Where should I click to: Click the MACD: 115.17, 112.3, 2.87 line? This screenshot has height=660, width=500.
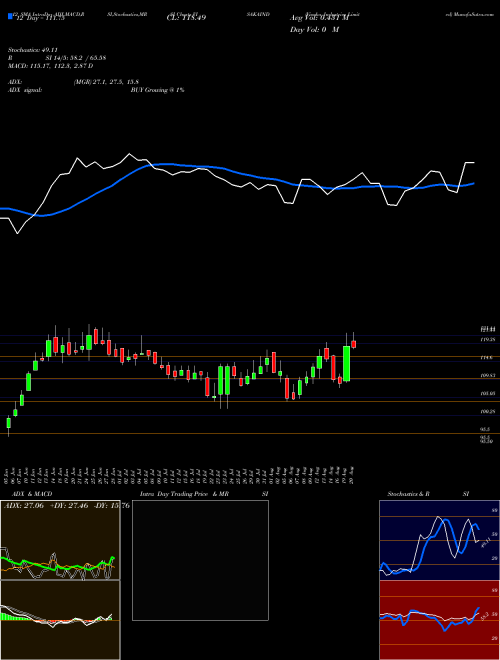(50, 66)
